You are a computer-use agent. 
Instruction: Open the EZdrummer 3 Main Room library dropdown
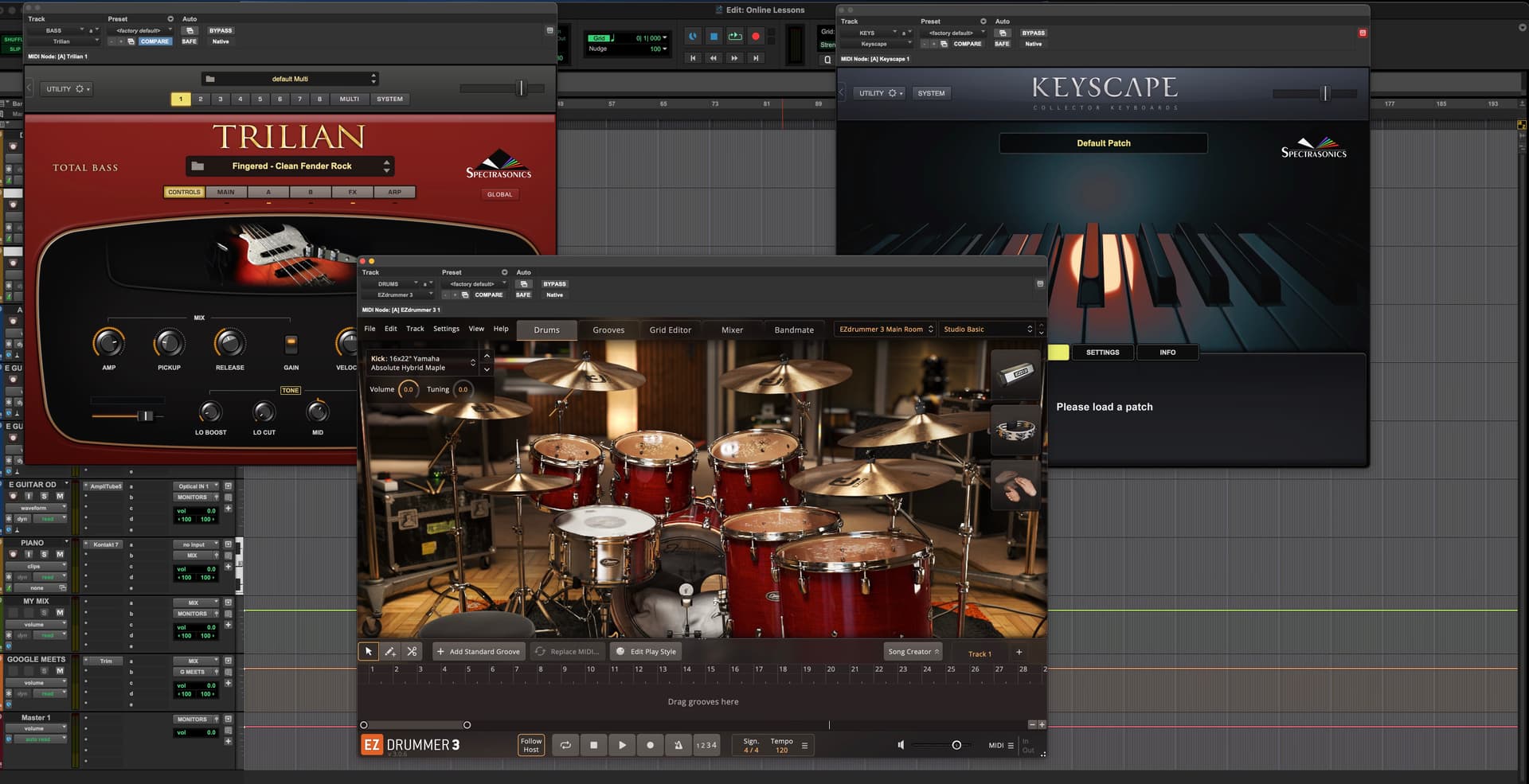886,329
